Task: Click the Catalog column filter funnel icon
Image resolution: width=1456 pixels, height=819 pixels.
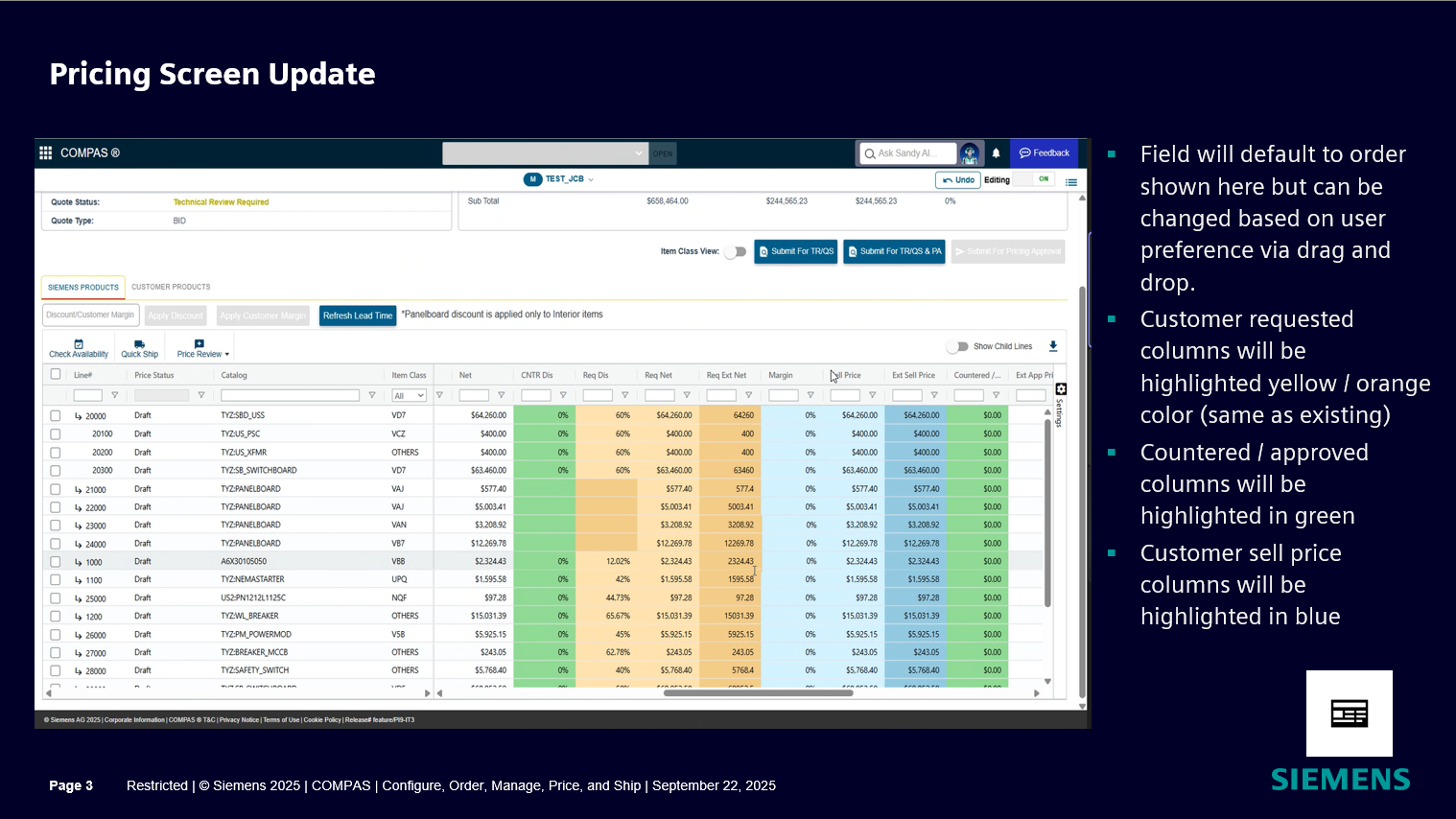Action: [372, 395]
